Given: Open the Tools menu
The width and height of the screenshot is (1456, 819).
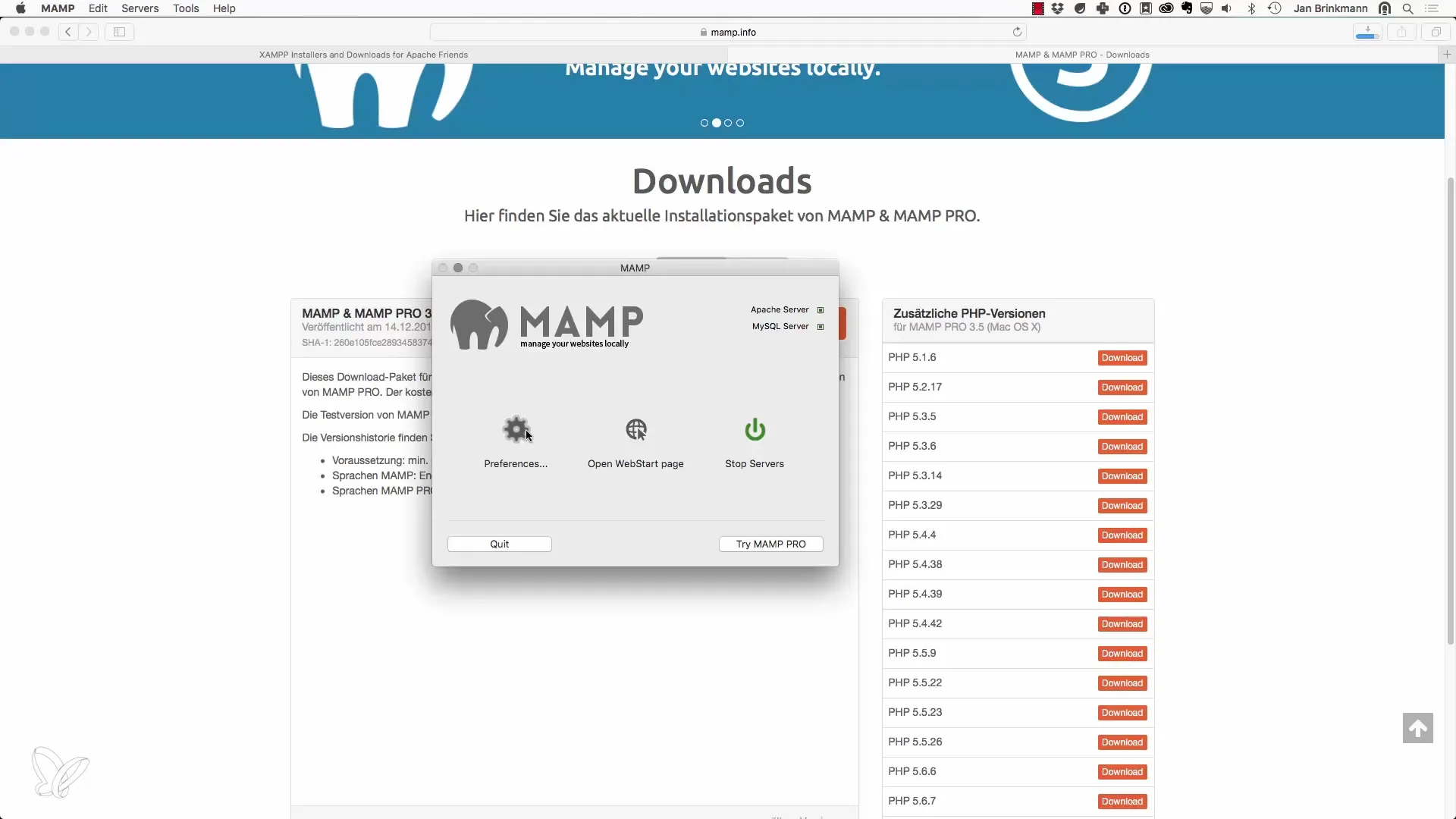Looking at the screenshot, I should pyautogui.click(x=186, y=8).
